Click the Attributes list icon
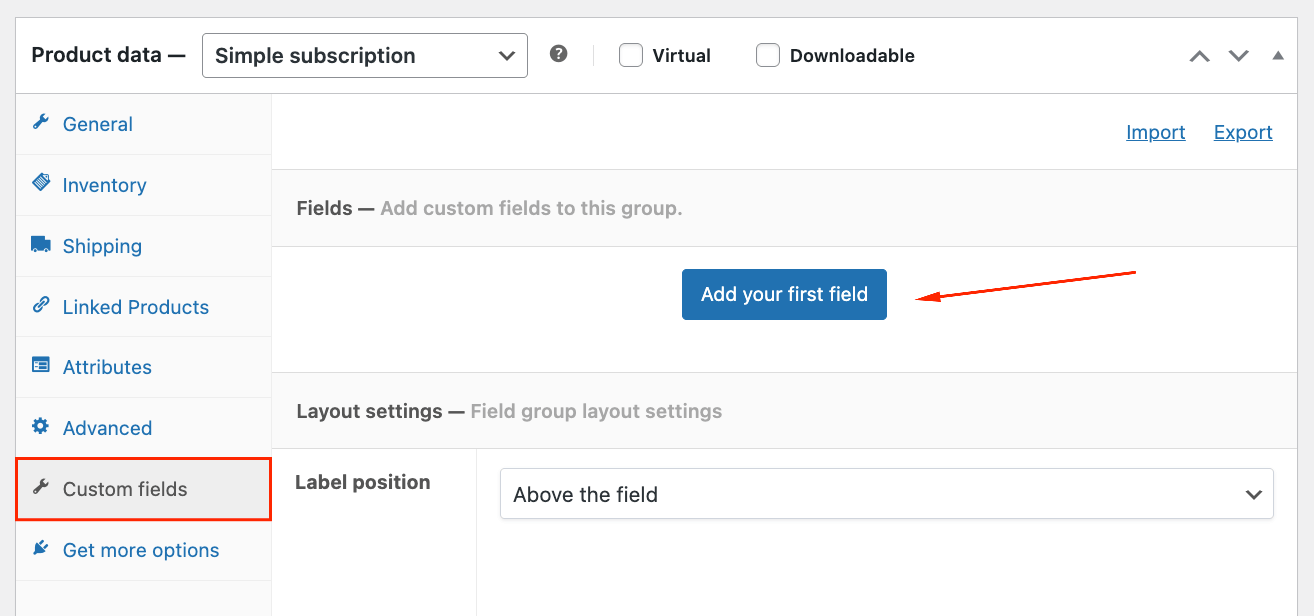Image resolution: width=1314 pixels, height=616 pixels. (x=40, y=365)
